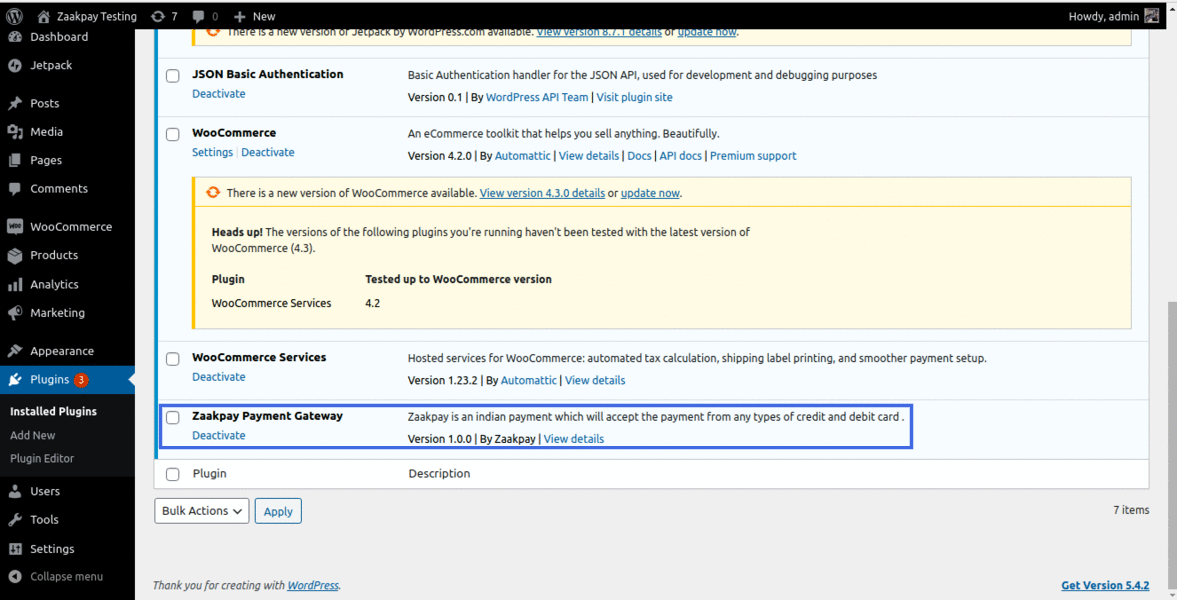Toggle the select-all checkbox in footer row

pyautogui.click(x=173, y=475)
